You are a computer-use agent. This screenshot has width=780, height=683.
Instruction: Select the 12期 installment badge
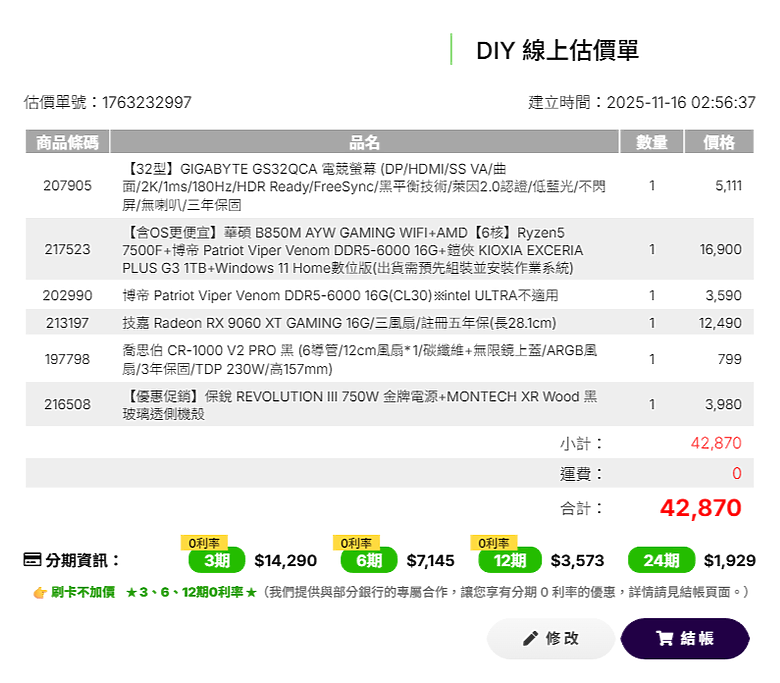pos(510,560)
